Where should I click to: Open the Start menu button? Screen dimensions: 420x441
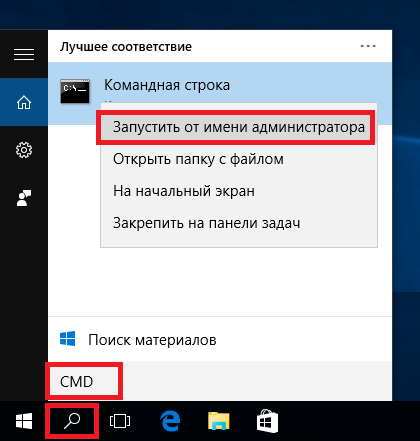(24, 421)
